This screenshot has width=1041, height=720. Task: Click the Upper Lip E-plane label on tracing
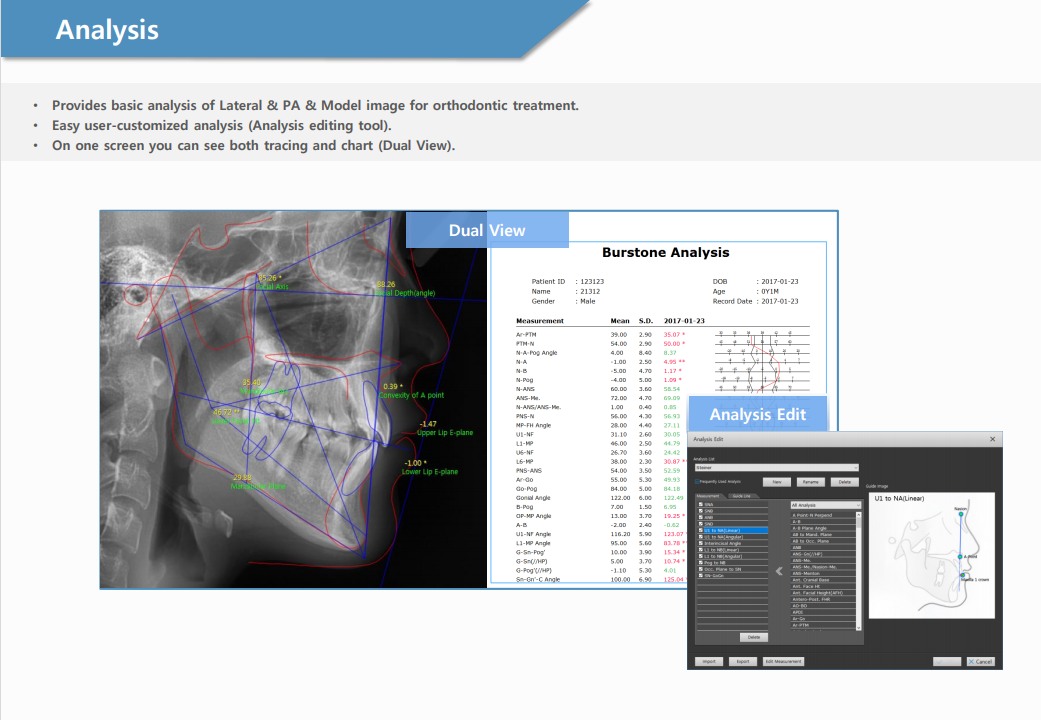445,432
